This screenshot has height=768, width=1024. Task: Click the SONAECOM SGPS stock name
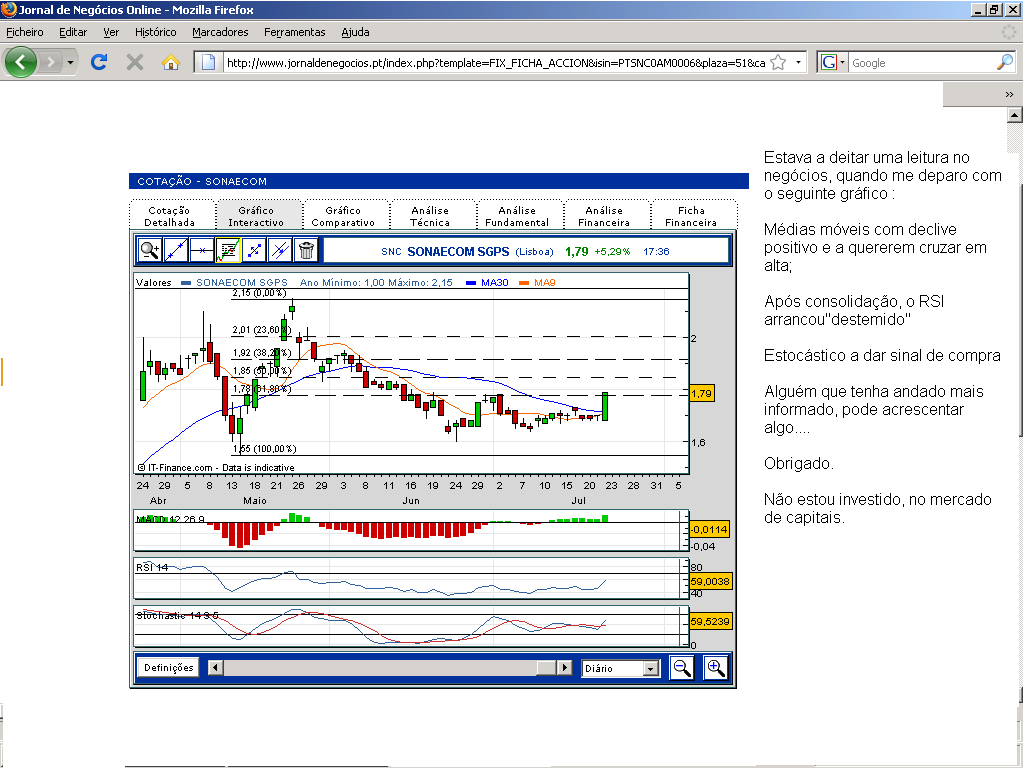[x=458, y=251]
